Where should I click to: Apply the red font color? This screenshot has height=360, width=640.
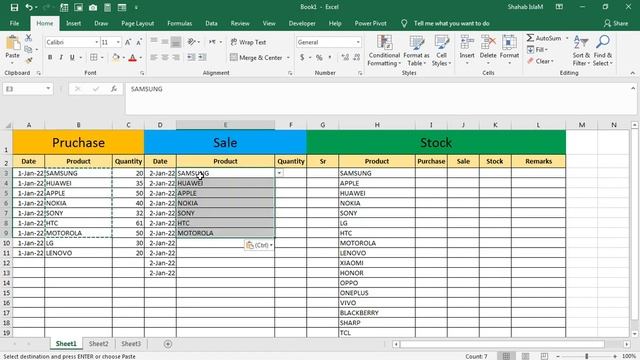point(132,58)
